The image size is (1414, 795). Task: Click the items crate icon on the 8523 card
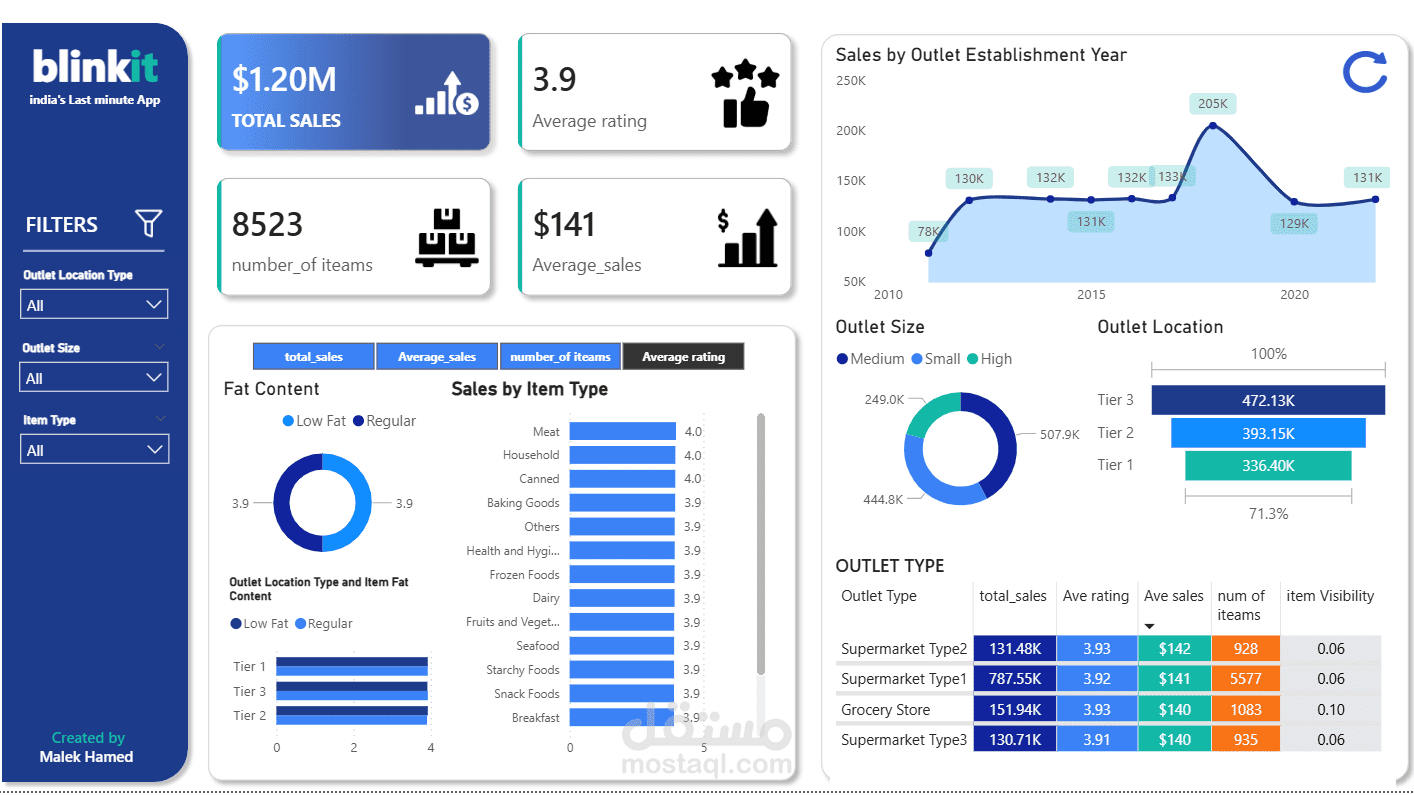(446, 237)
